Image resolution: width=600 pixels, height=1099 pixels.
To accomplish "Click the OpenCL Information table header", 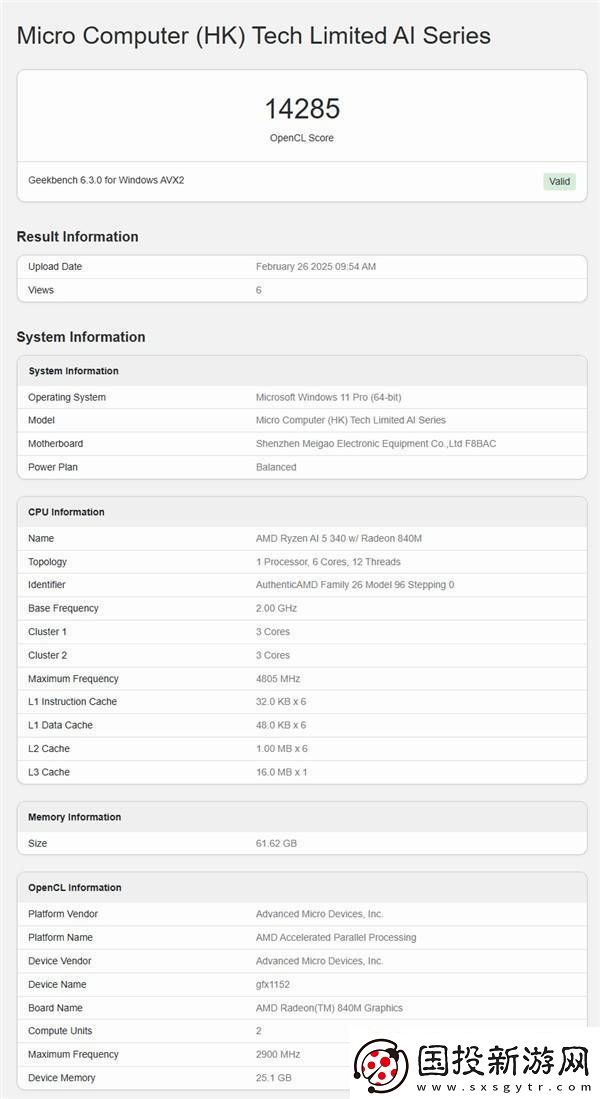I will tap(75, 888).
